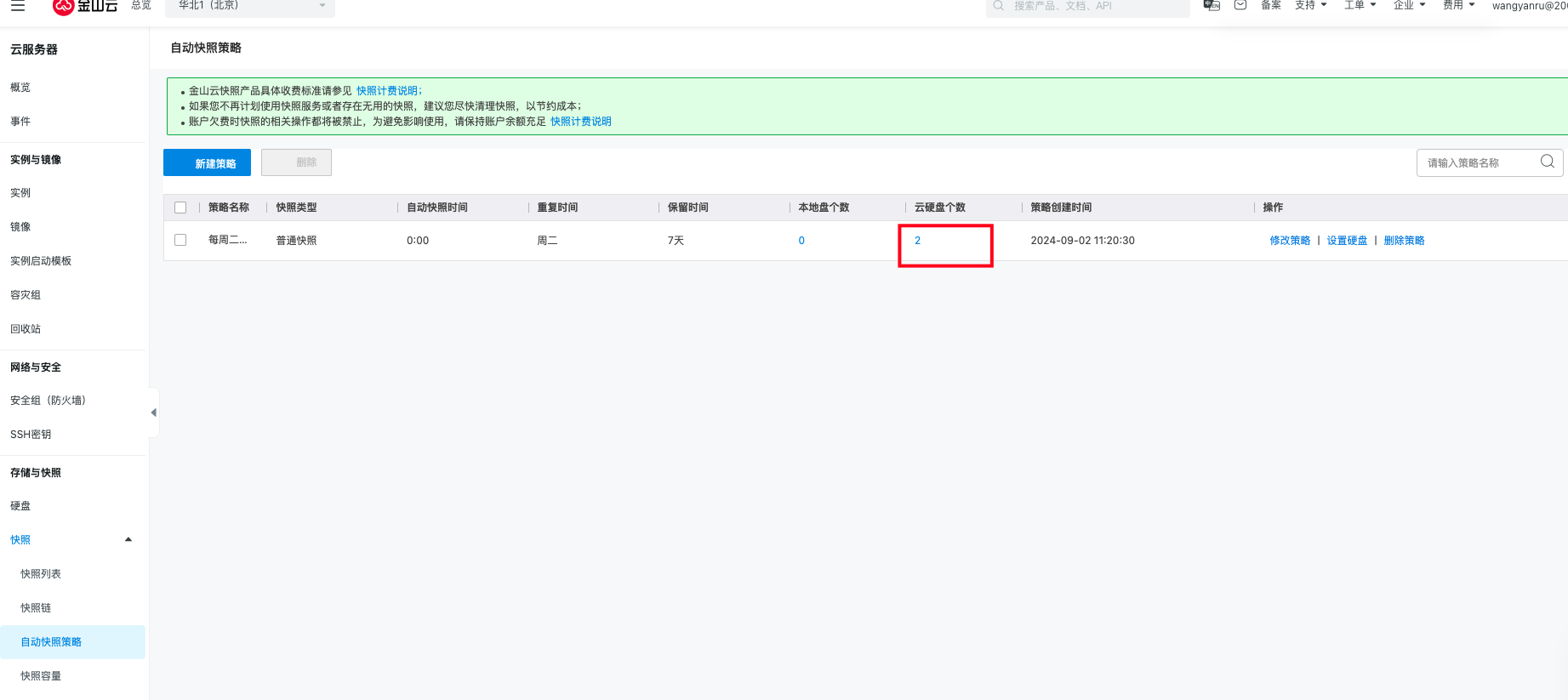Click the 删除策略 link
The width and height of the screenshot is (1568, 700).
click(x=1404, y=241)
